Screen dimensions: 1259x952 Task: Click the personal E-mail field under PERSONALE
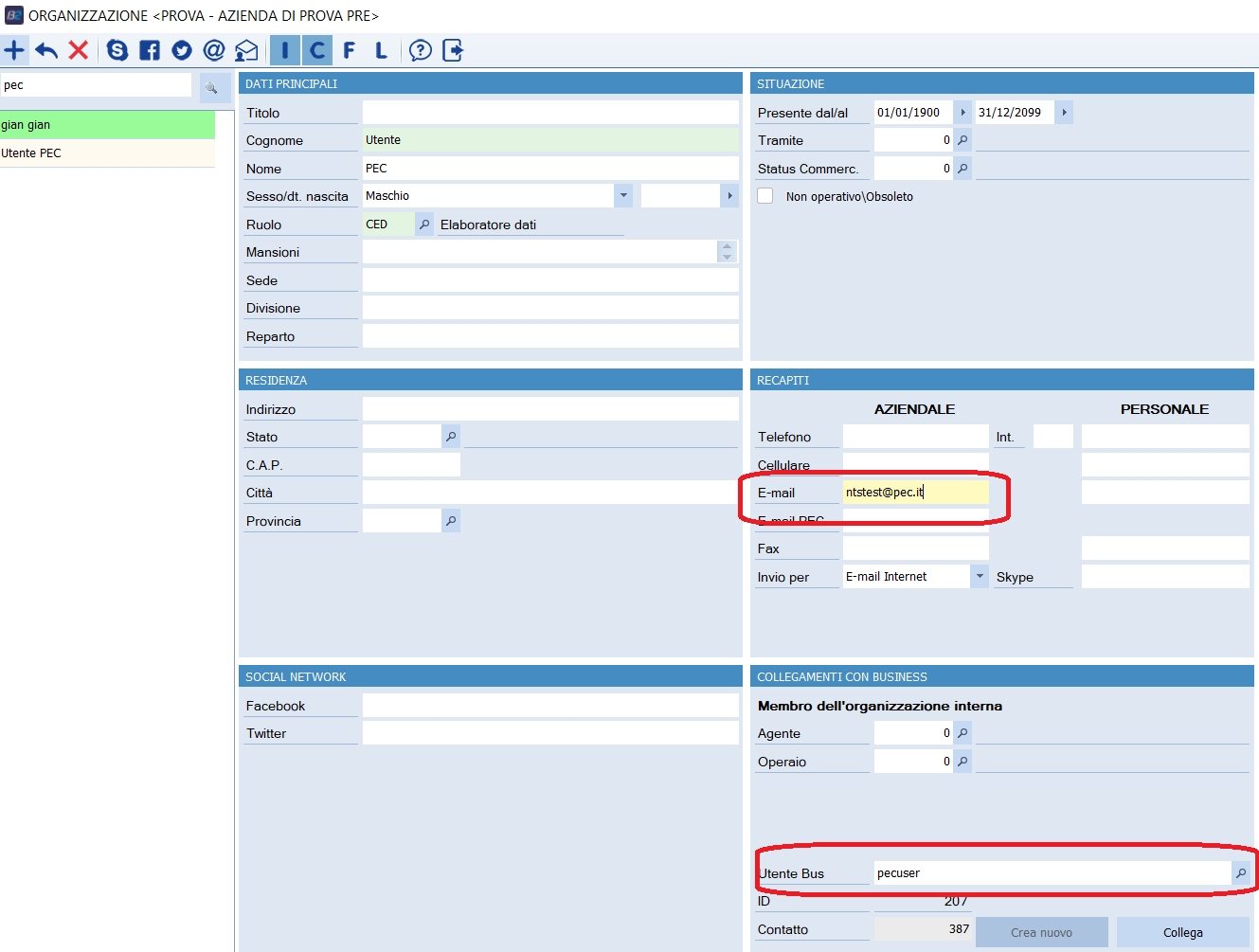1165,493
